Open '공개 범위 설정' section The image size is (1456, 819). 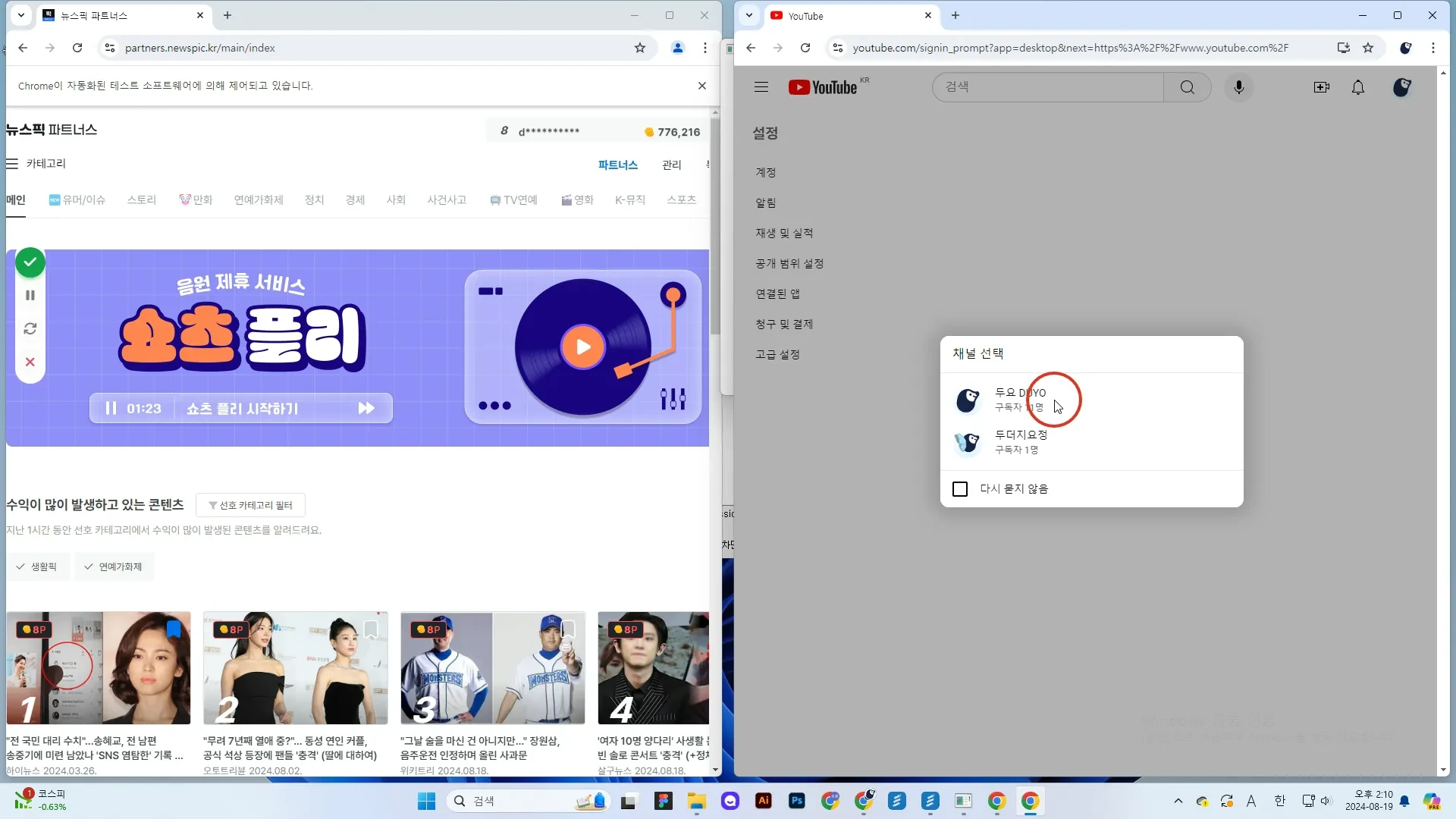(789, 263)
